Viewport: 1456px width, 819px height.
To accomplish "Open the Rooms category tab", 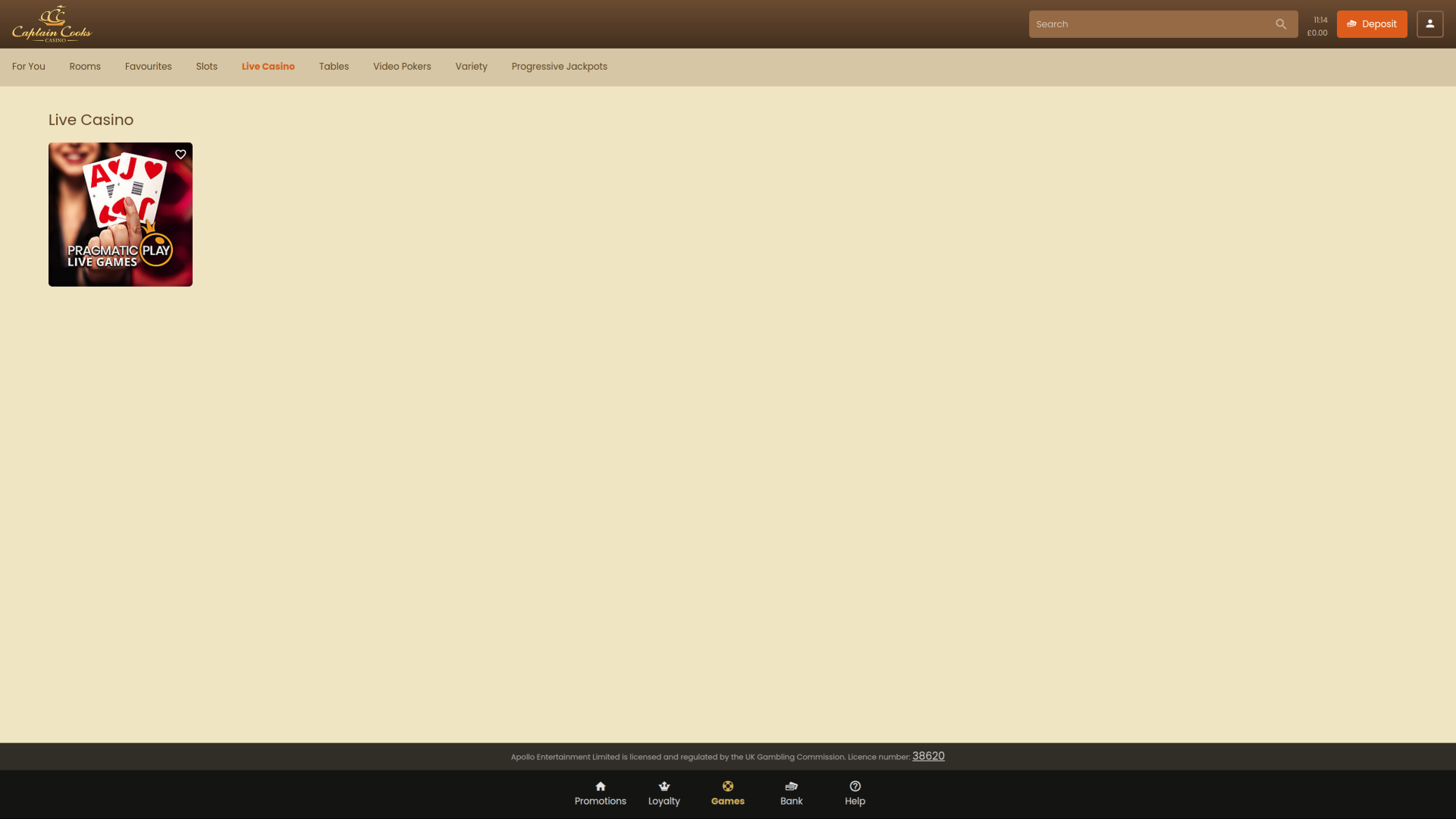I will [85, 67].
